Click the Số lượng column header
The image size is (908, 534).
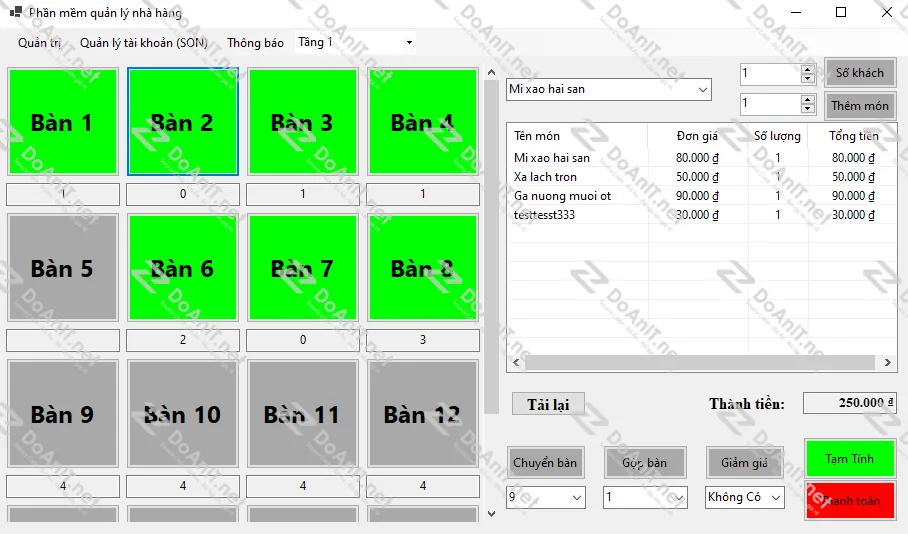(x=777, y=136)
